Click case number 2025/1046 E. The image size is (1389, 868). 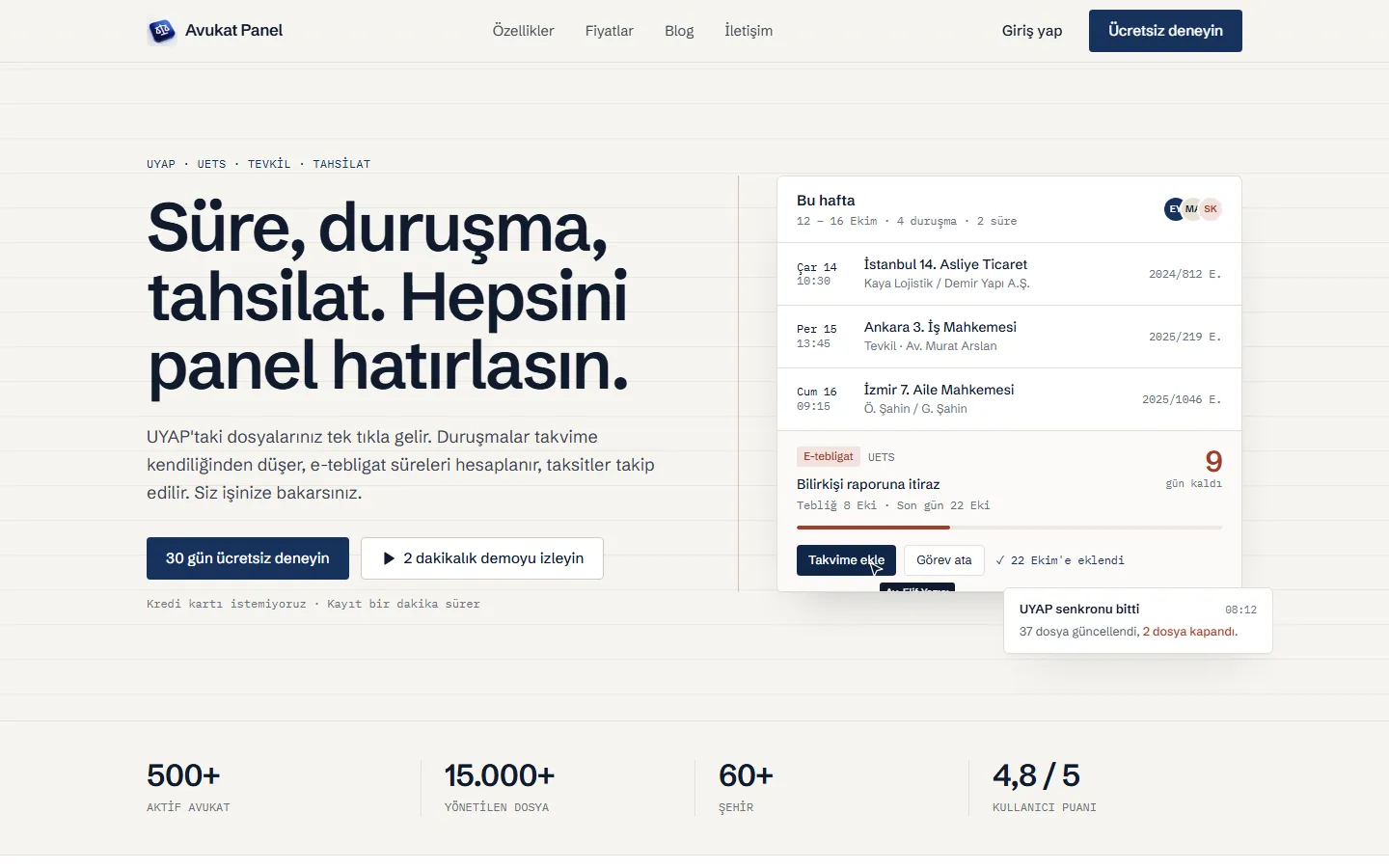1182,399
